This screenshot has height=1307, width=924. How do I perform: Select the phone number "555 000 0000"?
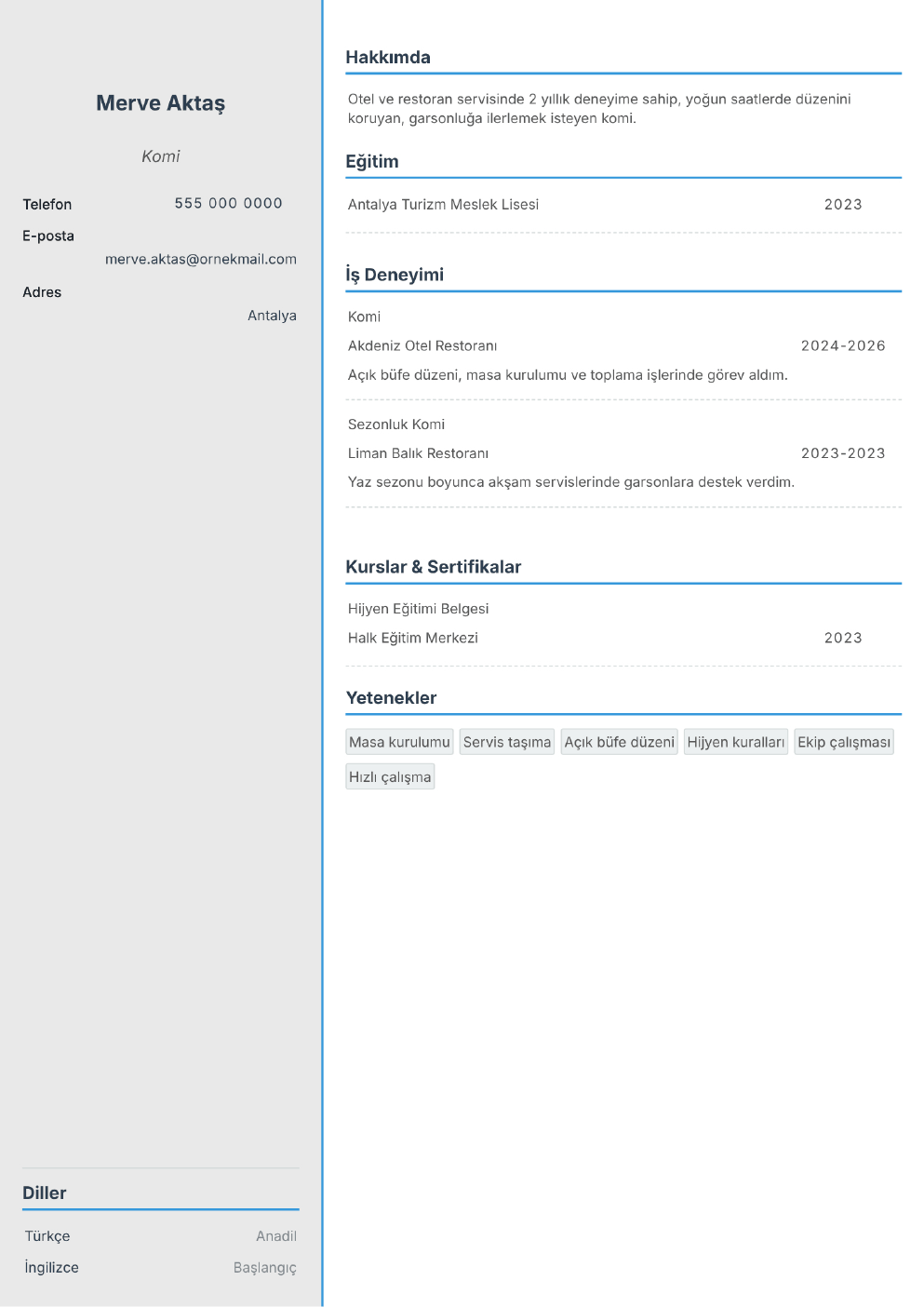click(x=229, y=203)
